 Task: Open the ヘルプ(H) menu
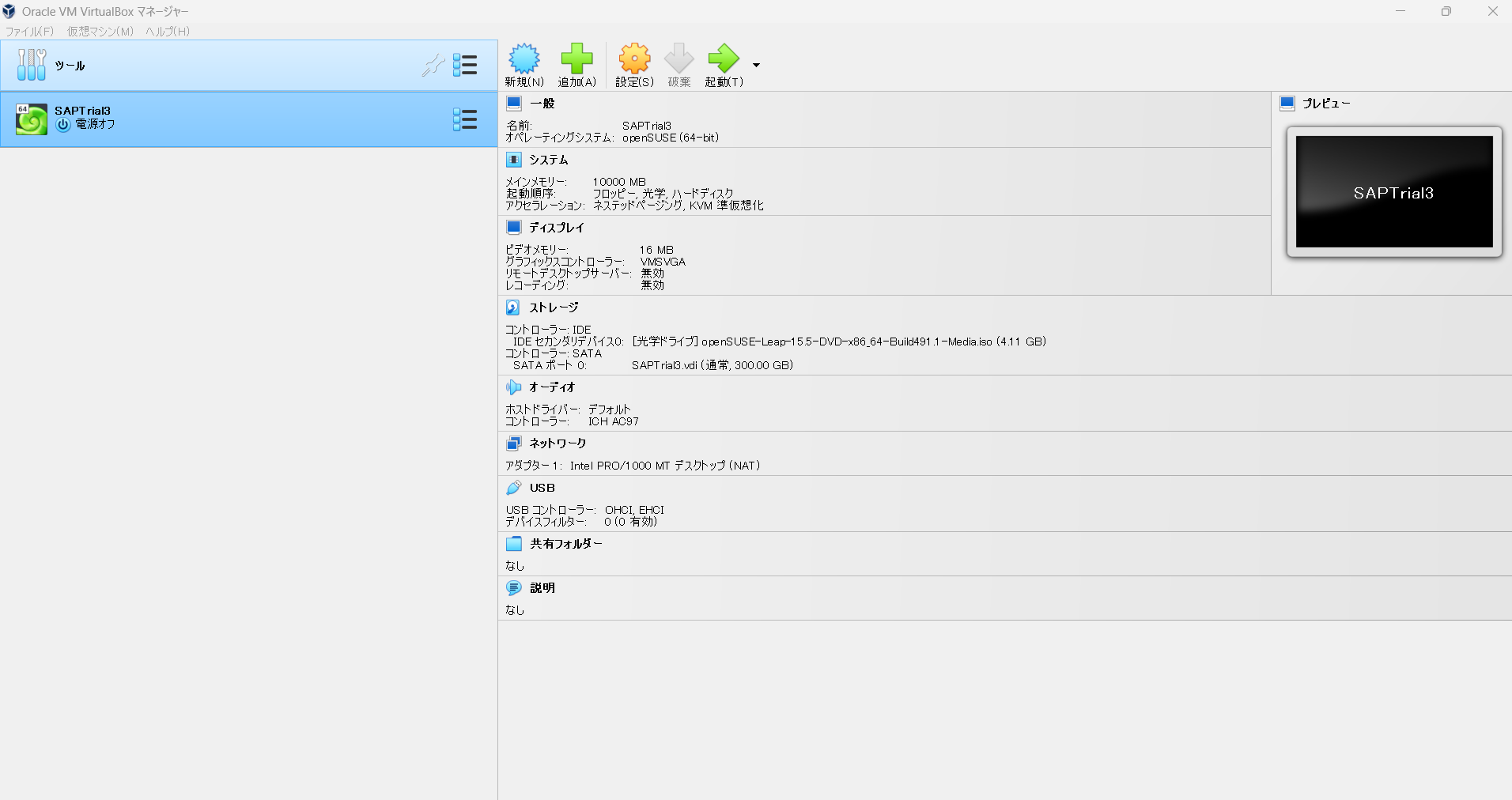[x=168, y=32]
